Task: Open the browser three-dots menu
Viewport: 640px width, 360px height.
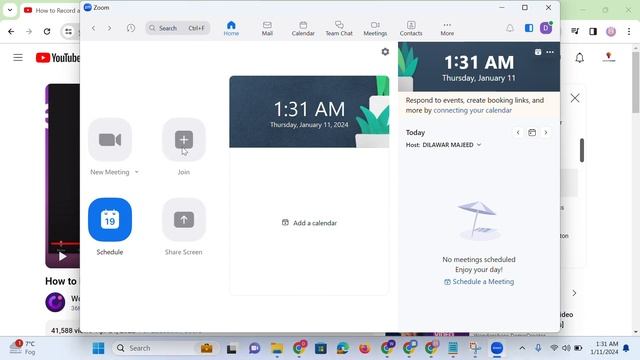Action: coord(629,31)
